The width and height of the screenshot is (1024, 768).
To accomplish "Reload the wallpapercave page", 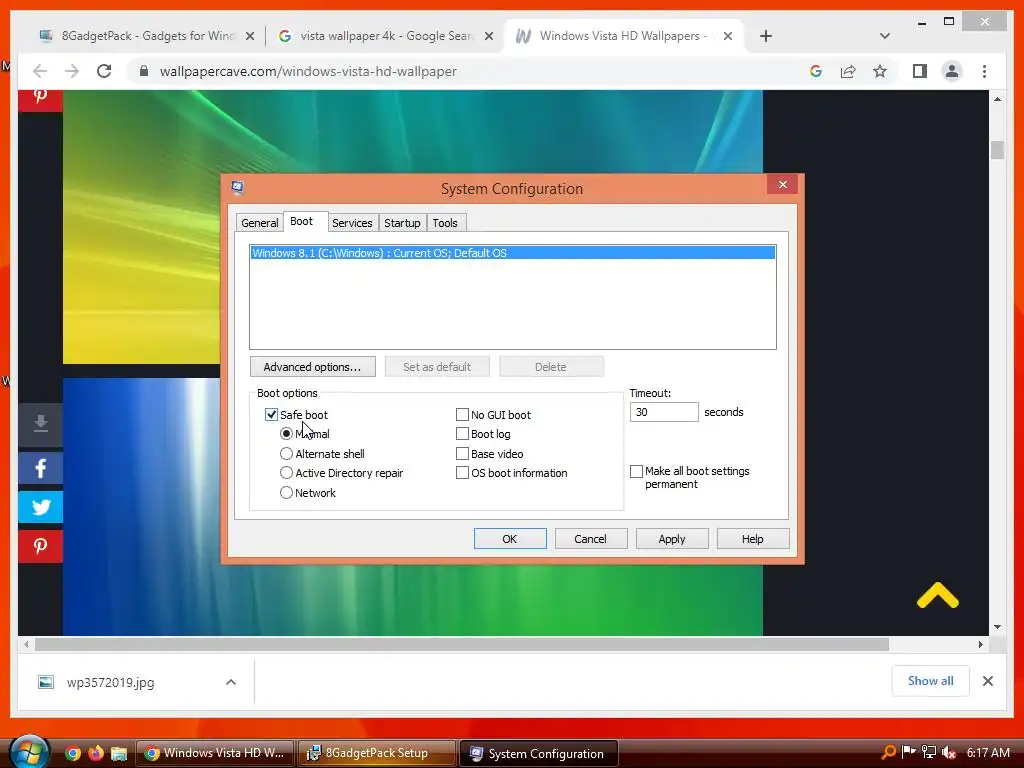I will pos(104,71).
